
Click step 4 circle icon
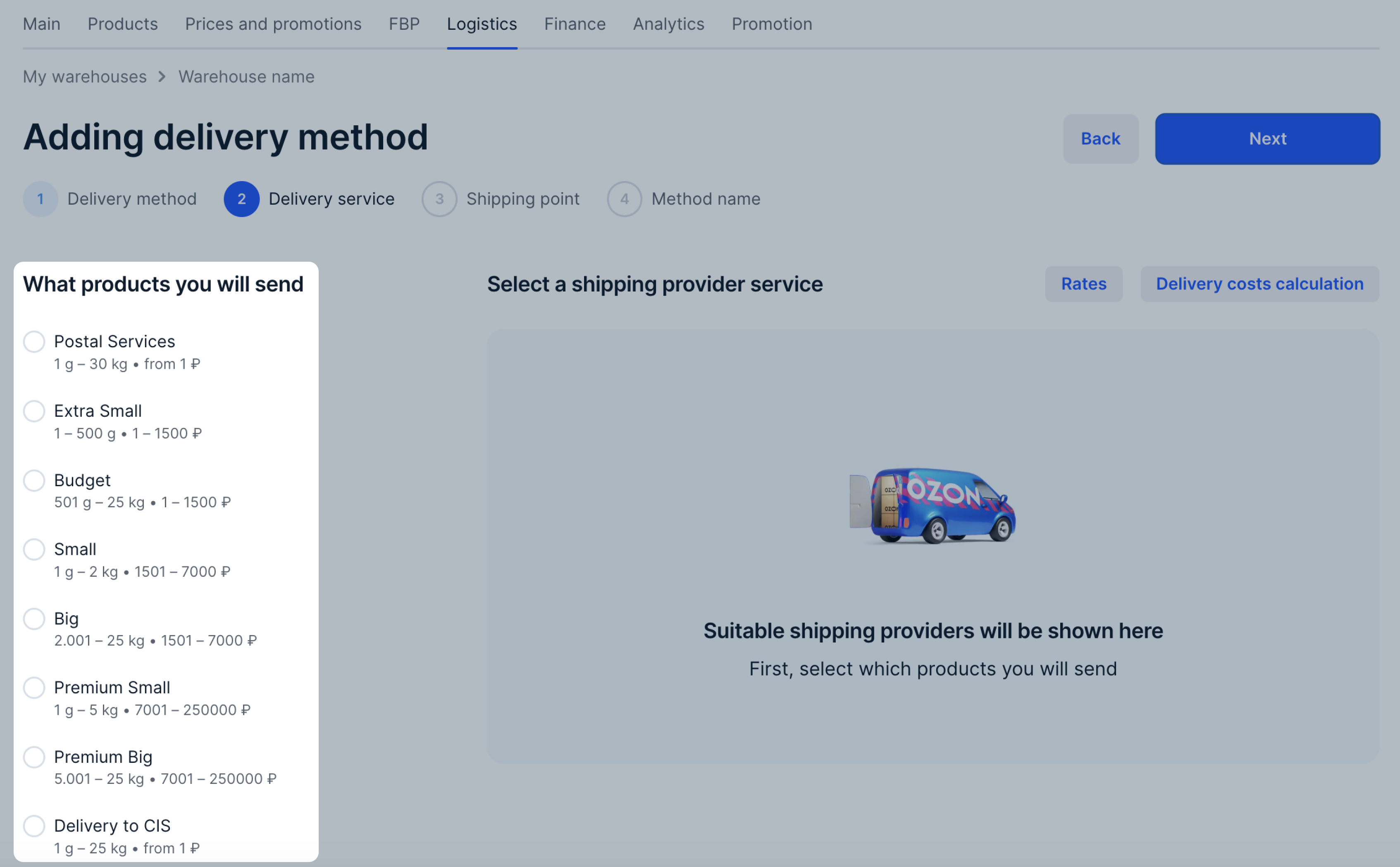point(624,199)
